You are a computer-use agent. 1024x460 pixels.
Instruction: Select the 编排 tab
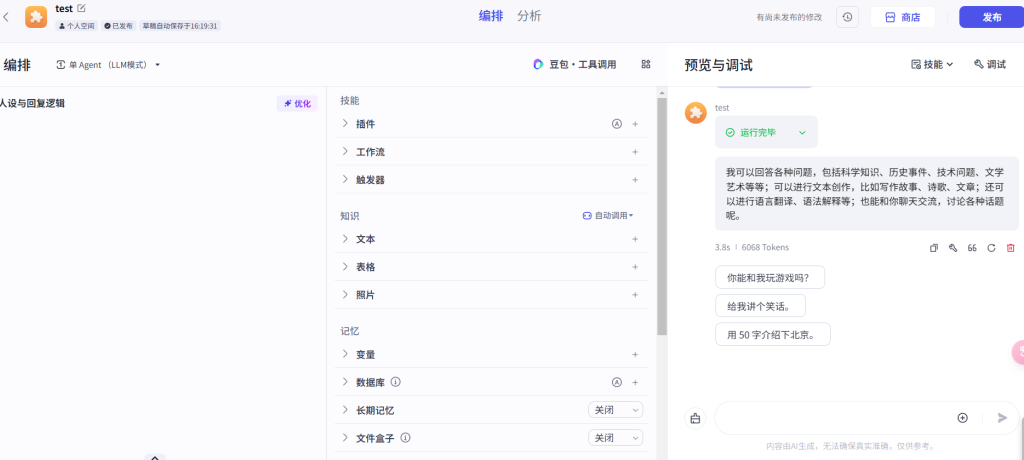point(491,16)
